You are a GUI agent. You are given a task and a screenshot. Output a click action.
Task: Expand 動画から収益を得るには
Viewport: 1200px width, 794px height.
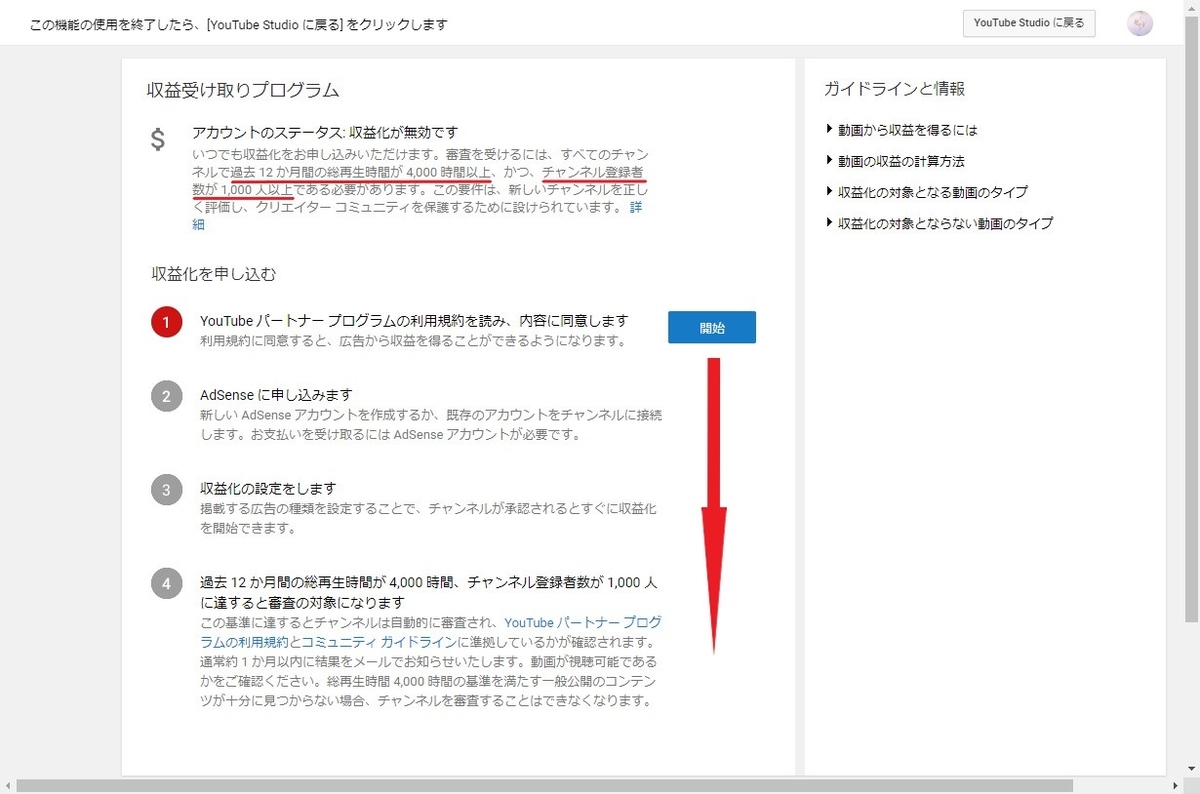[x=901, y=130]
